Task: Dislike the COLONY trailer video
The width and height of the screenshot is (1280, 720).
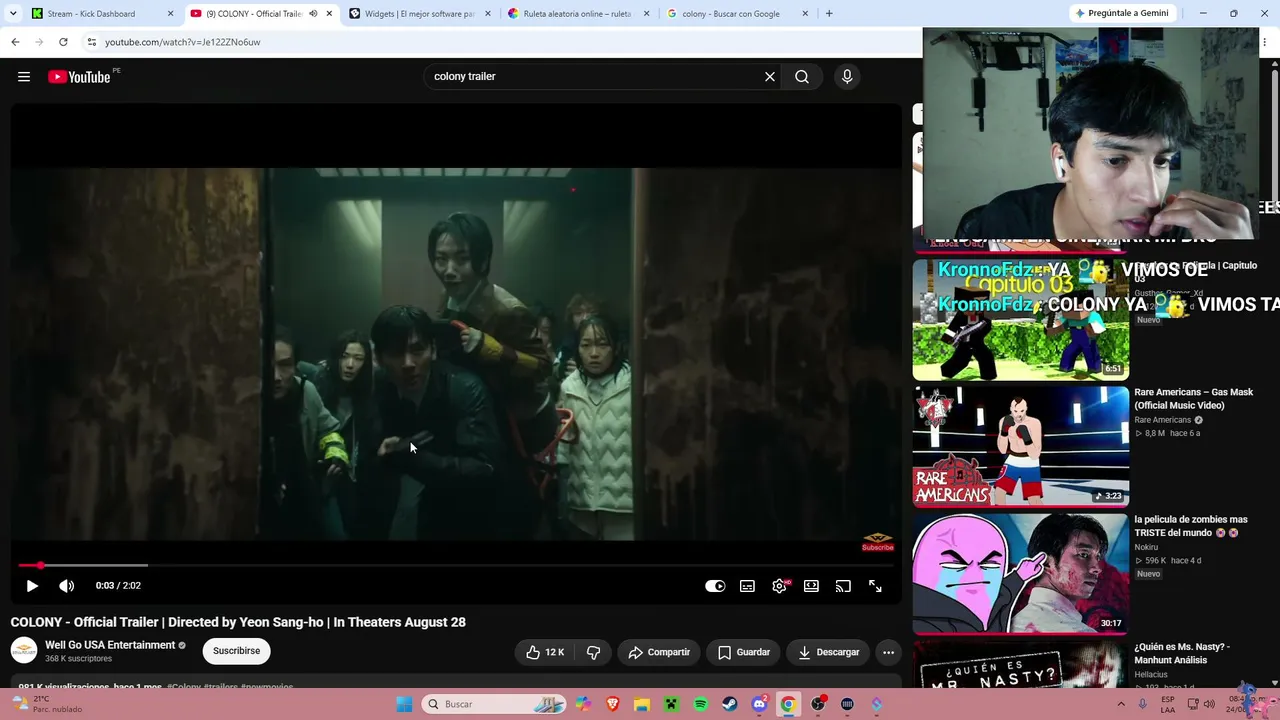Action: point(593,652)
